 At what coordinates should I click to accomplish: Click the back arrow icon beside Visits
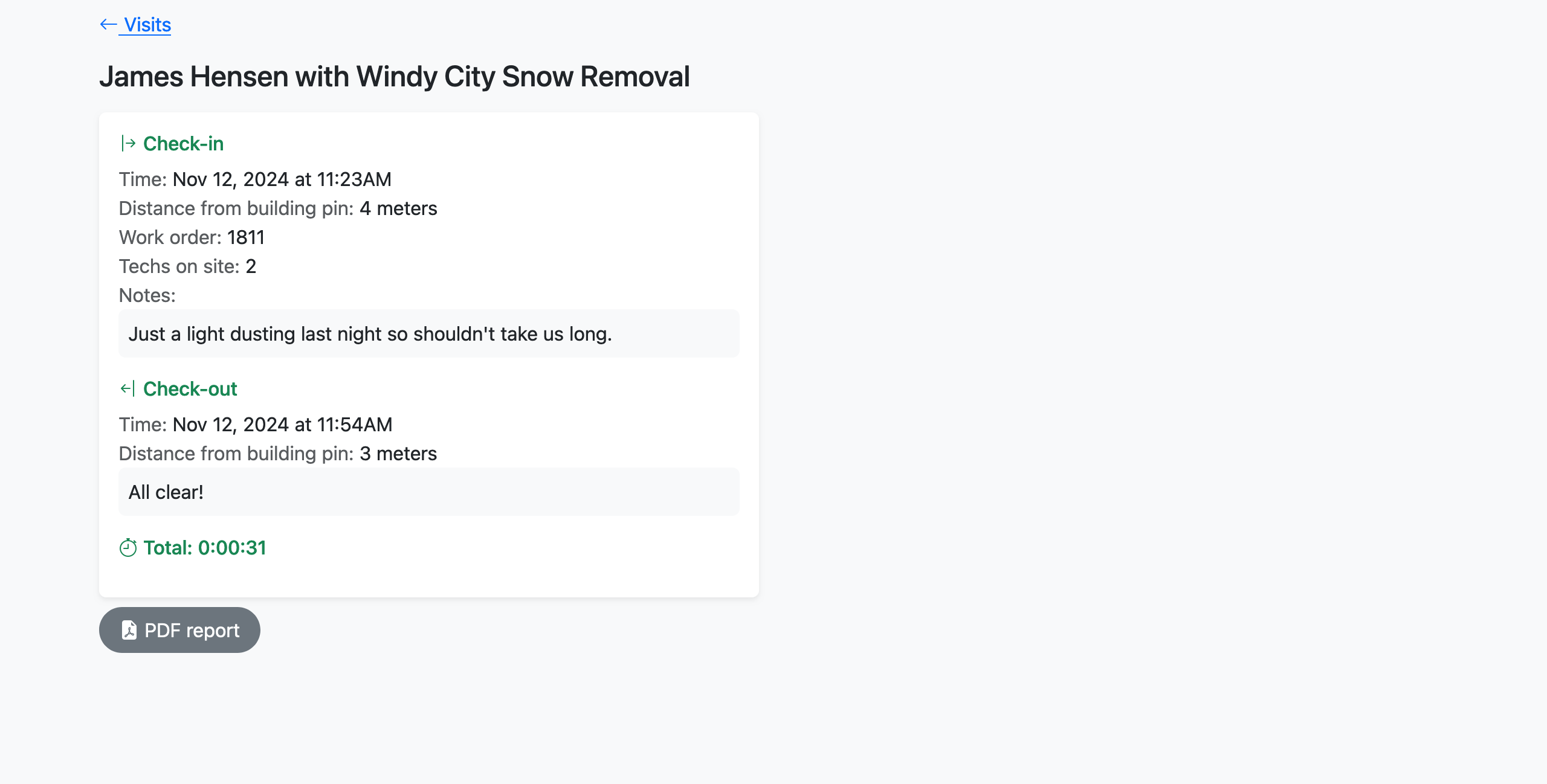coord(108,25)
